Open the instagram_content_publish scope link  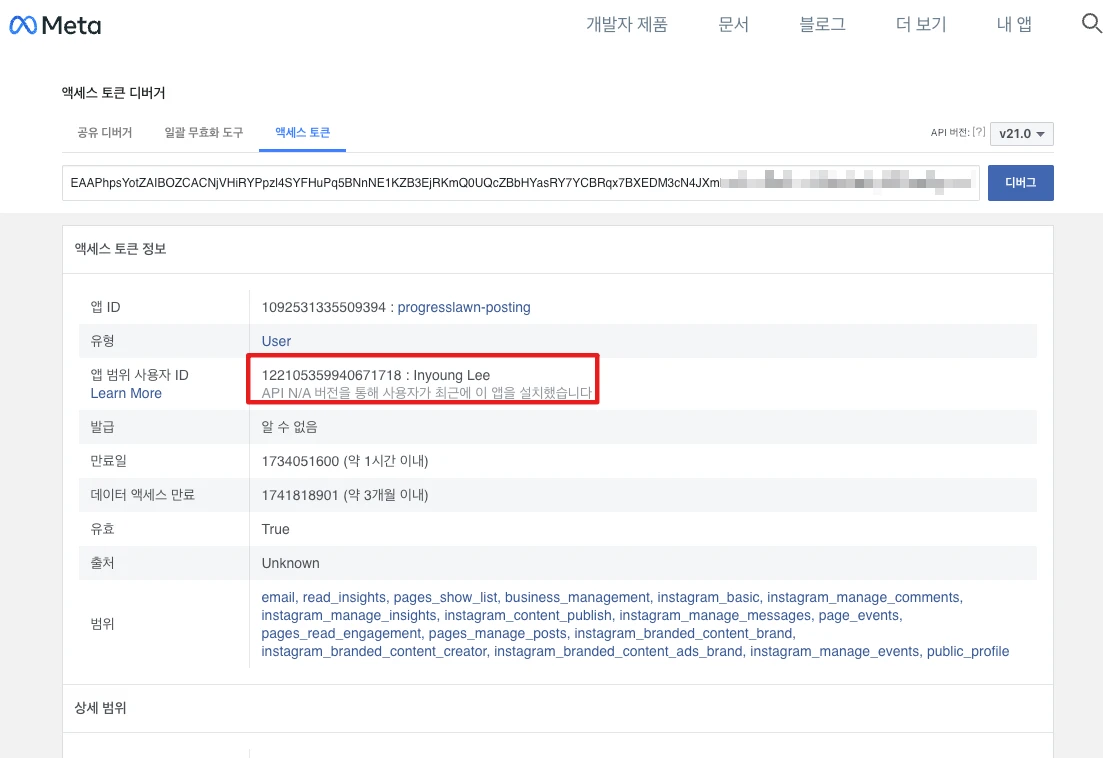pos(528,615)
